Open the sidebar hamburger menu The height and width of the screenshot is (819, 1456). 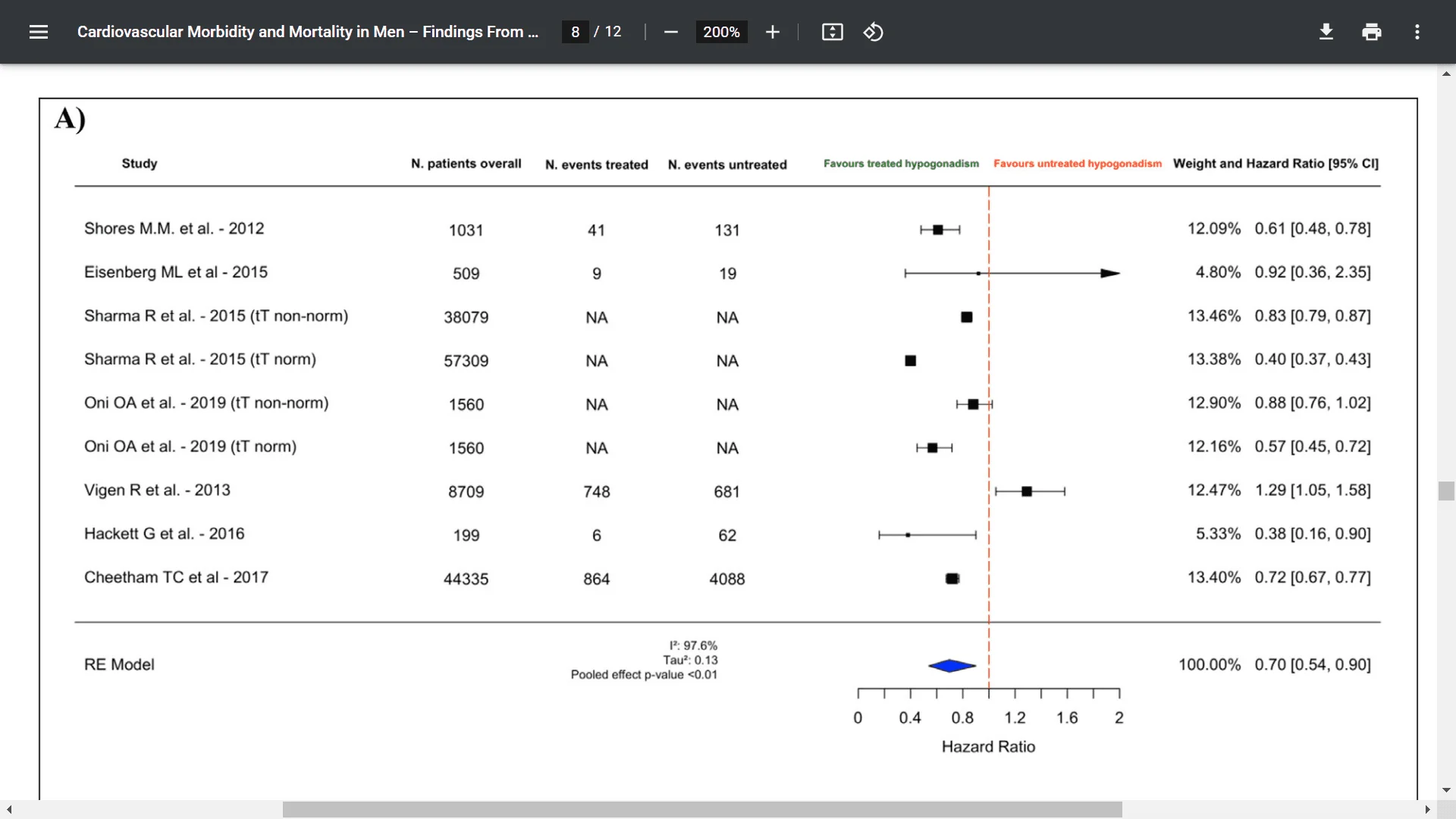coord(39,32)
